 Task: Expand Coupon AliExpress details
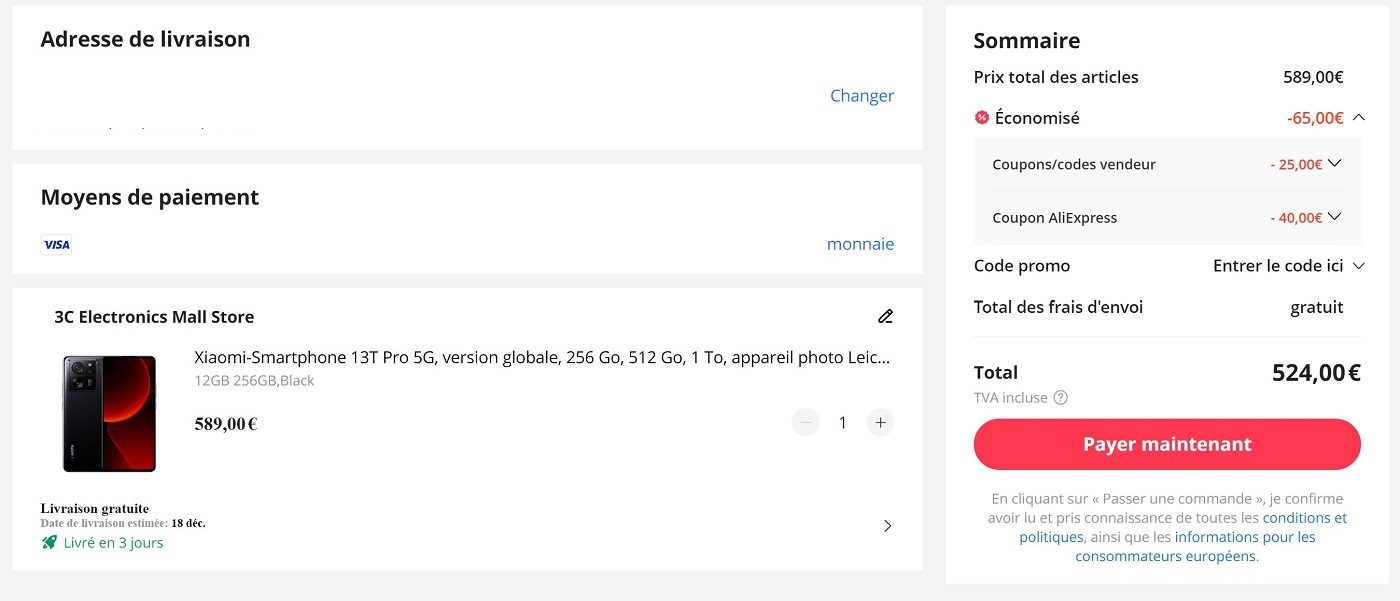(x=1334, y=216)
